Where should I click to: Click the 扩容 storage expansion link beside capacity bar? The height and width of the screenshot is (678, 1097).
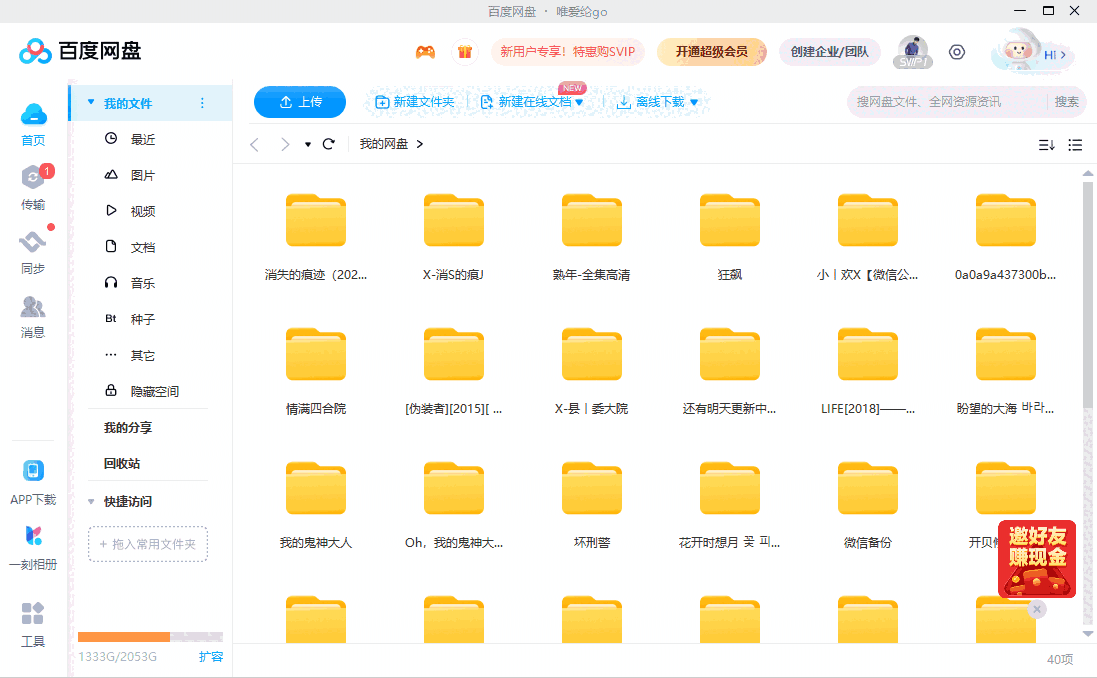211,657
